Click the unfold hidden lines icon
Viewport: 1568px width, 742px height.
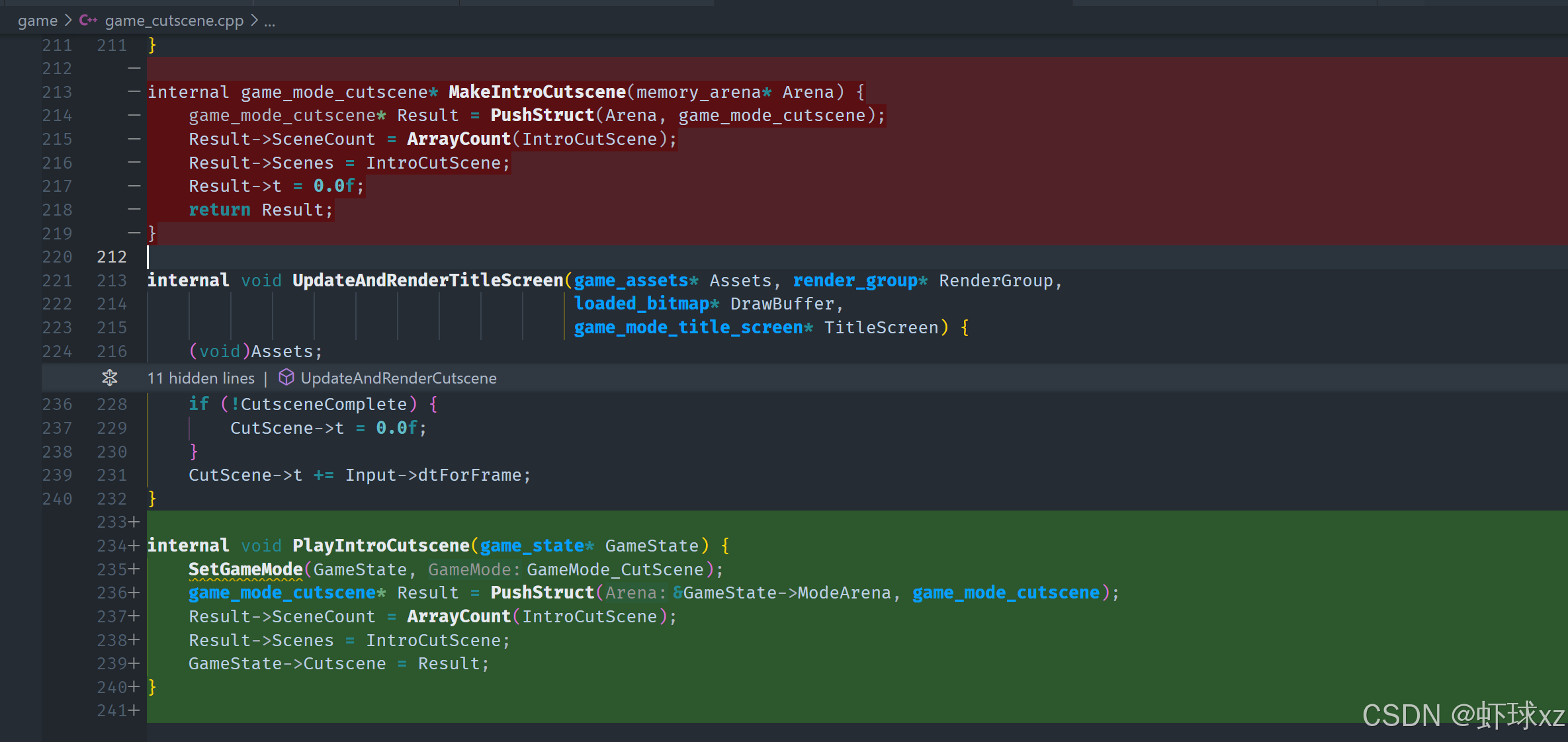[x=110, y=378]
